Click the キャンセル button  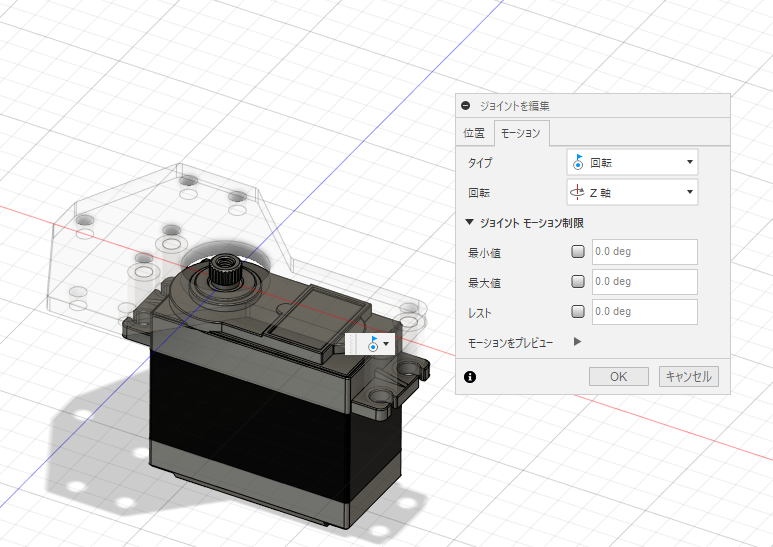tap(689, 376)
